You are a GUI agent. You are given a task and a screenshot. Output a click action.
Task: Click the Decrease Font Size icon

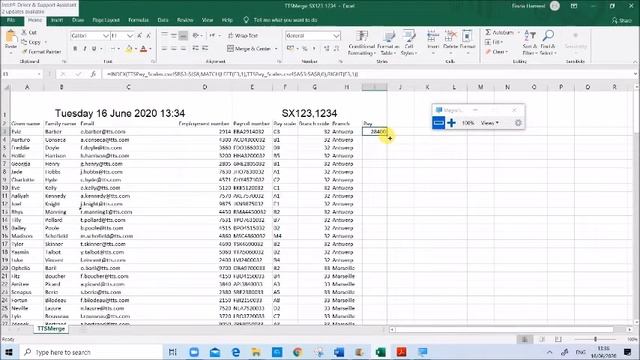148,36
